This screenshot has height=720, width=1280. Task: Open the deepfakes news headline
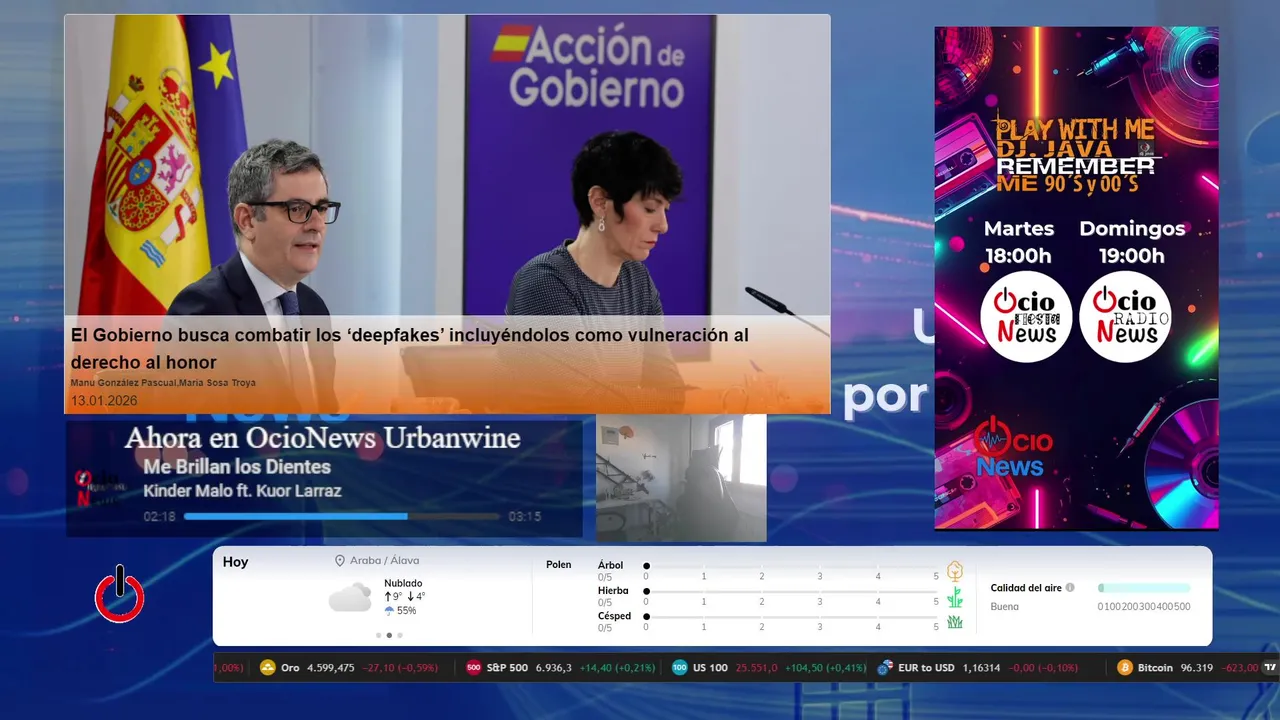pyautogui.click(x=409, y=348)
